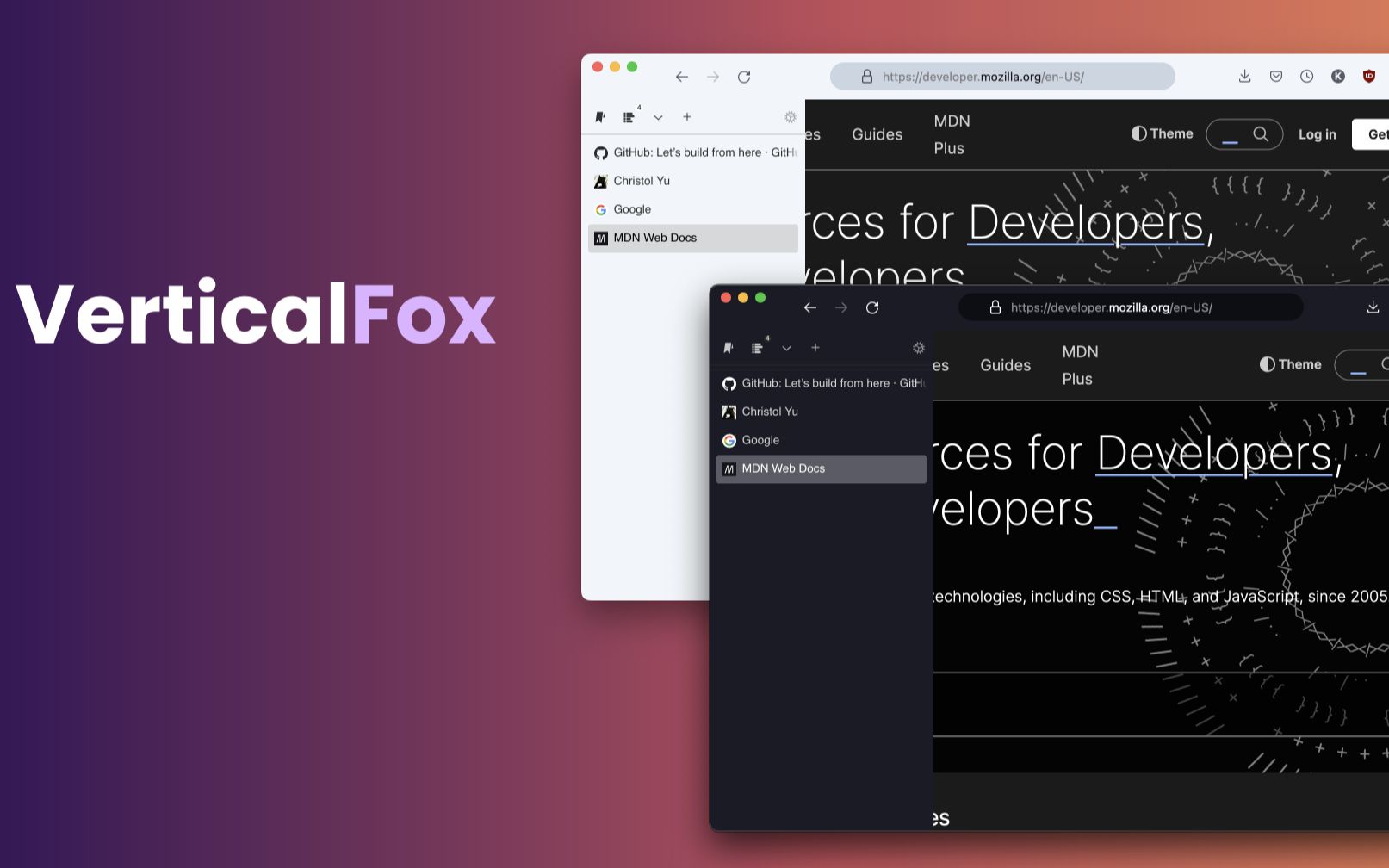
Task: Click the Developers link in the light window heading
Action: pos(1085,222)
